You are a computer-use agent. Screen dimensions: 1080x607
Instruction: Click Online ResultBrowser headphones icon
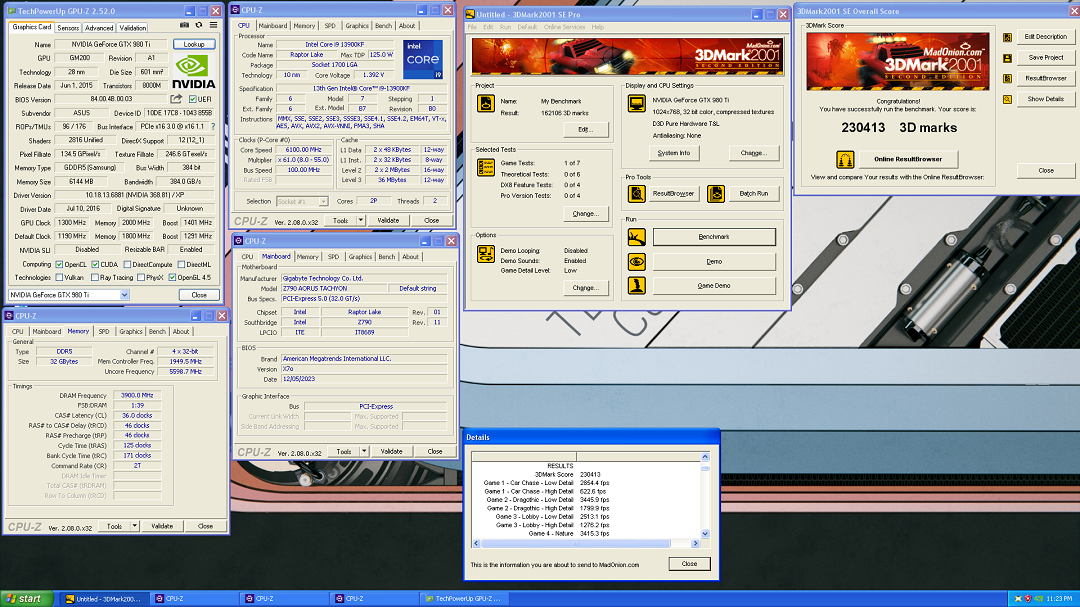click(x=845, y=159)
